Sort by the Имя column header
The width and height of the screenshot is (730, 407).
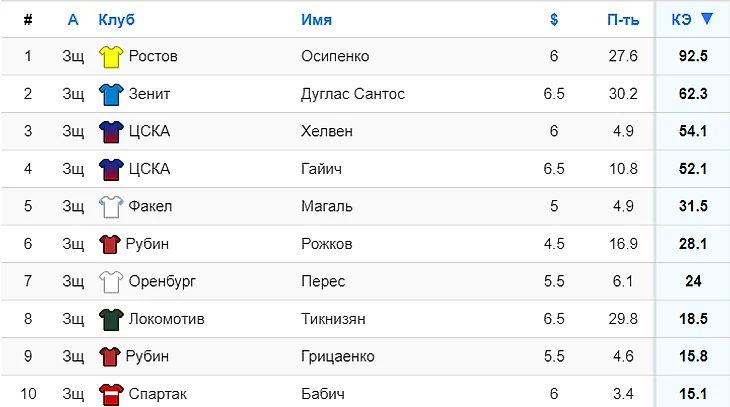pyautogui.click(x=316, y=19)
